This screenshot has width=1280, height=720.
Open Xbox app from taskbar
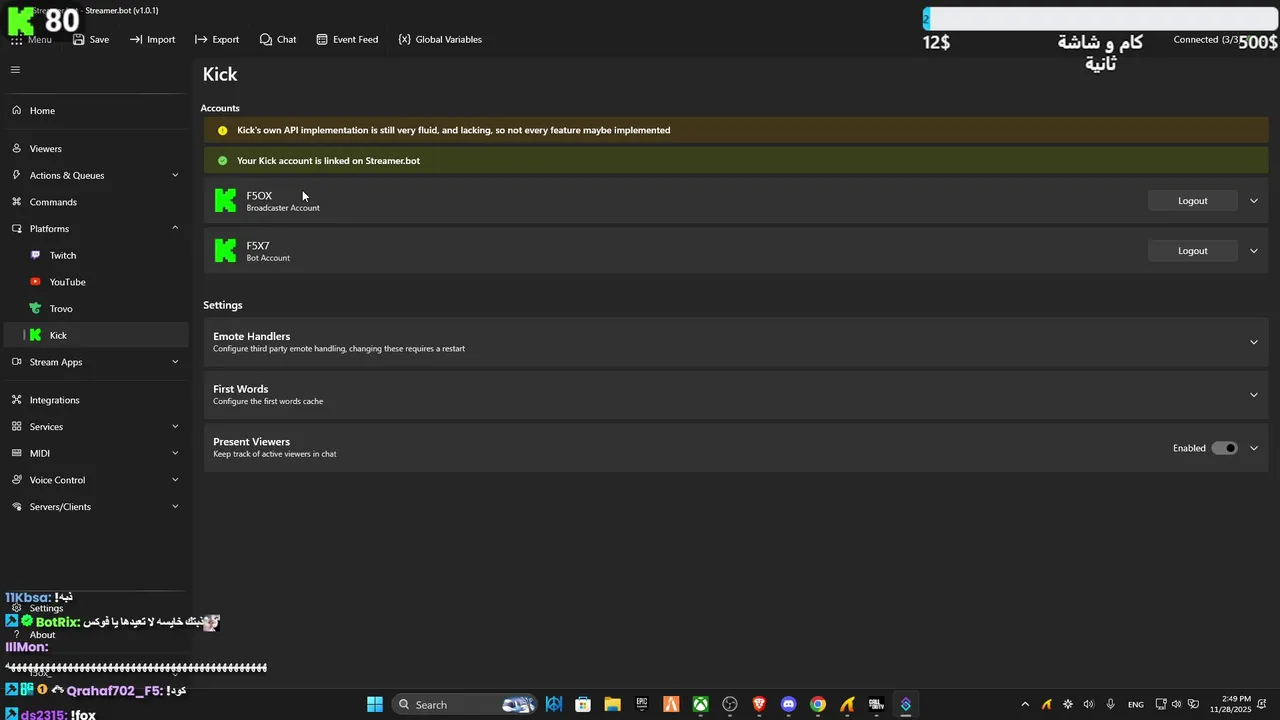tap(701, 705)
